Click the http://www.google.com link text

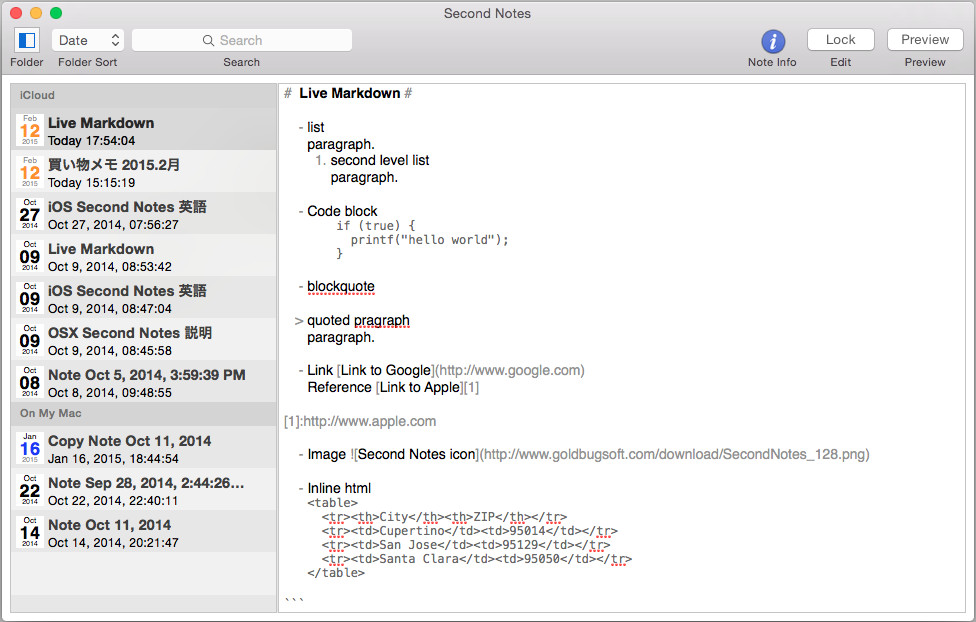509,370
